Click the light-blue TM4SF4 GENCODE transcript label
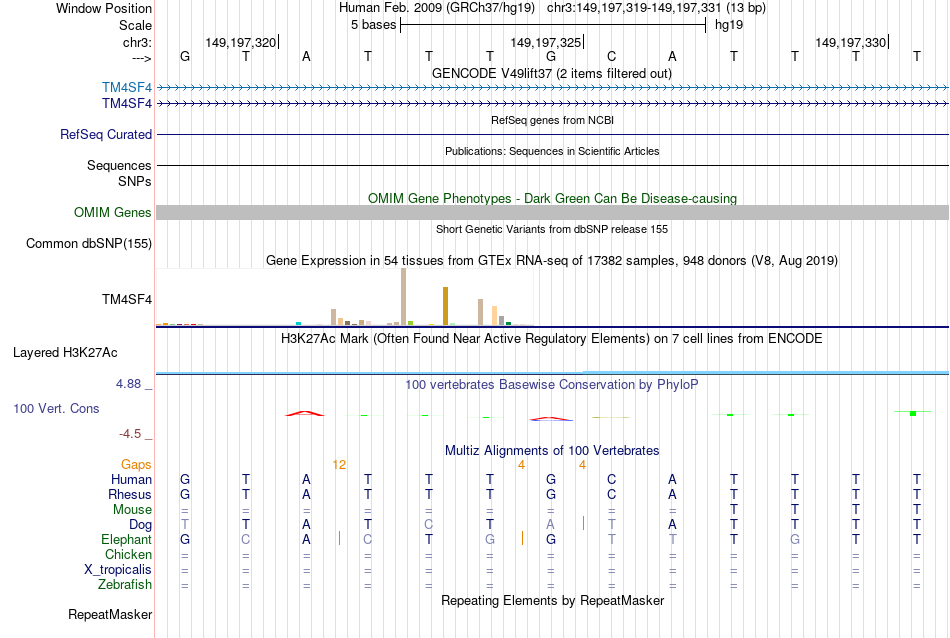Viewport: 950px width, 638px height. click(x=127, y=88)
